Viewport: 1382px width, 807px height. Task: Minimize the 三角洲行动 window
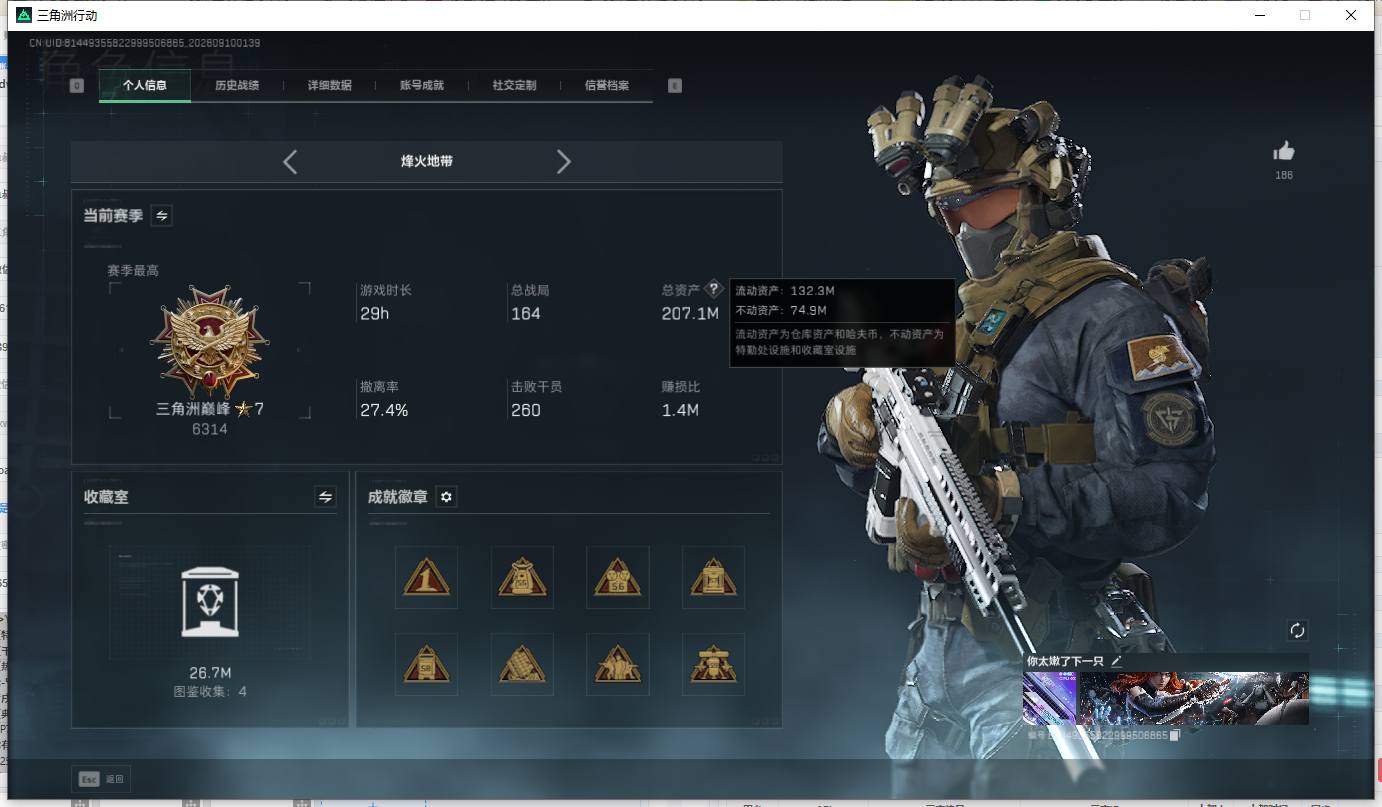pyautogui.click(x=1259, y=15)
